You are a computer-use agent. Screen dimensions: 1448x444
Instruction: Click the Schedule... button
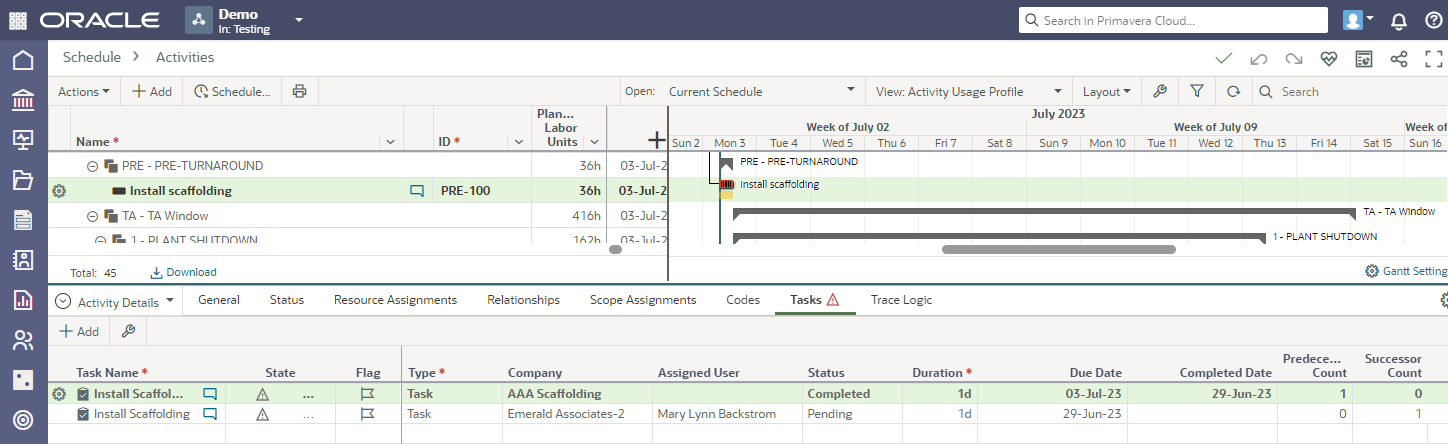coord(232,91)
